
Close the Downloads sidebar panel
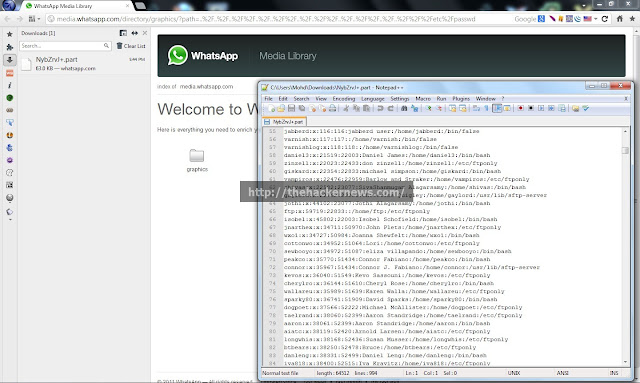[145, 33]
